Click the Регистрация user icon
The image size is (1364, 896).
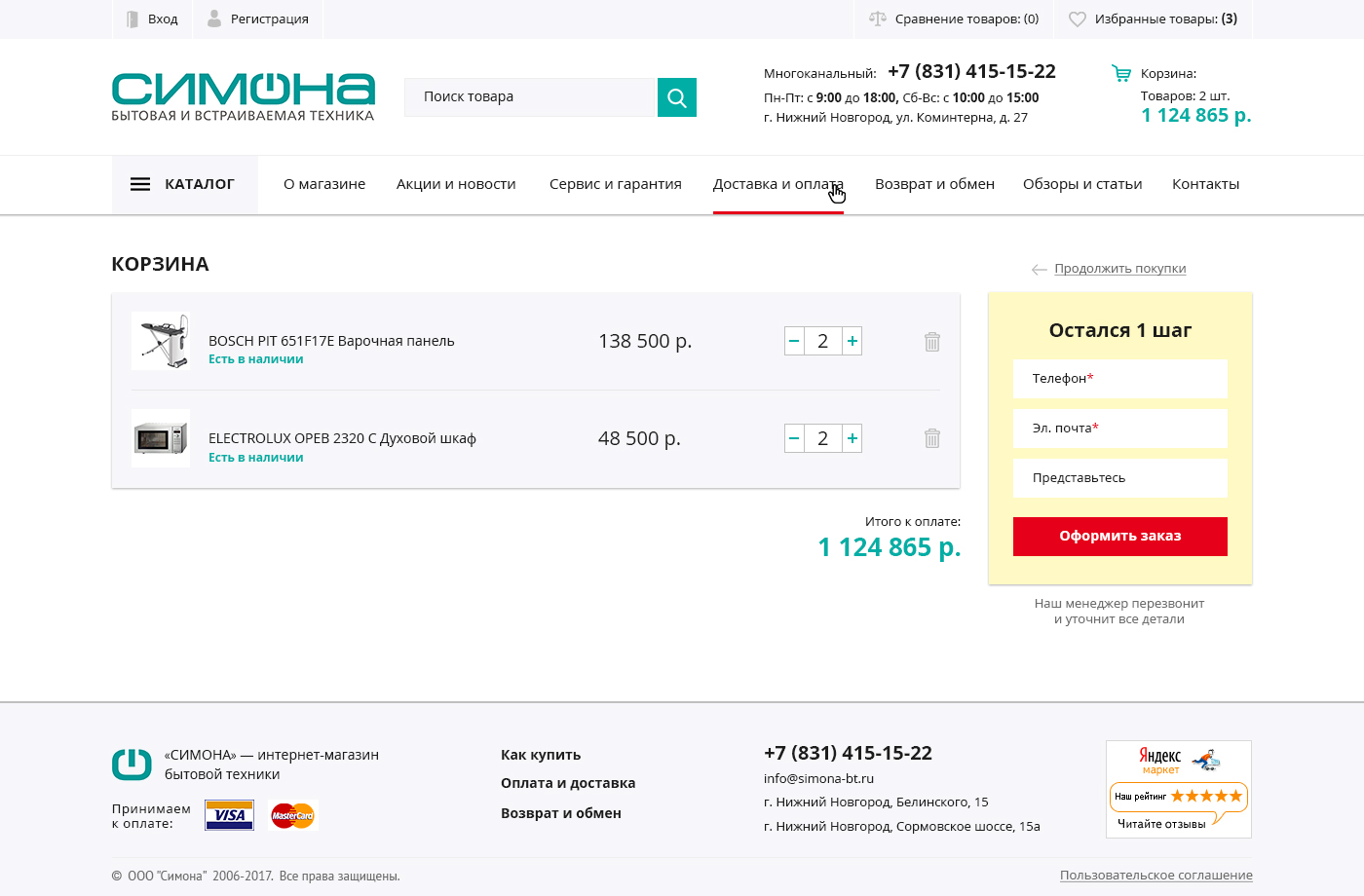(214, 19)
